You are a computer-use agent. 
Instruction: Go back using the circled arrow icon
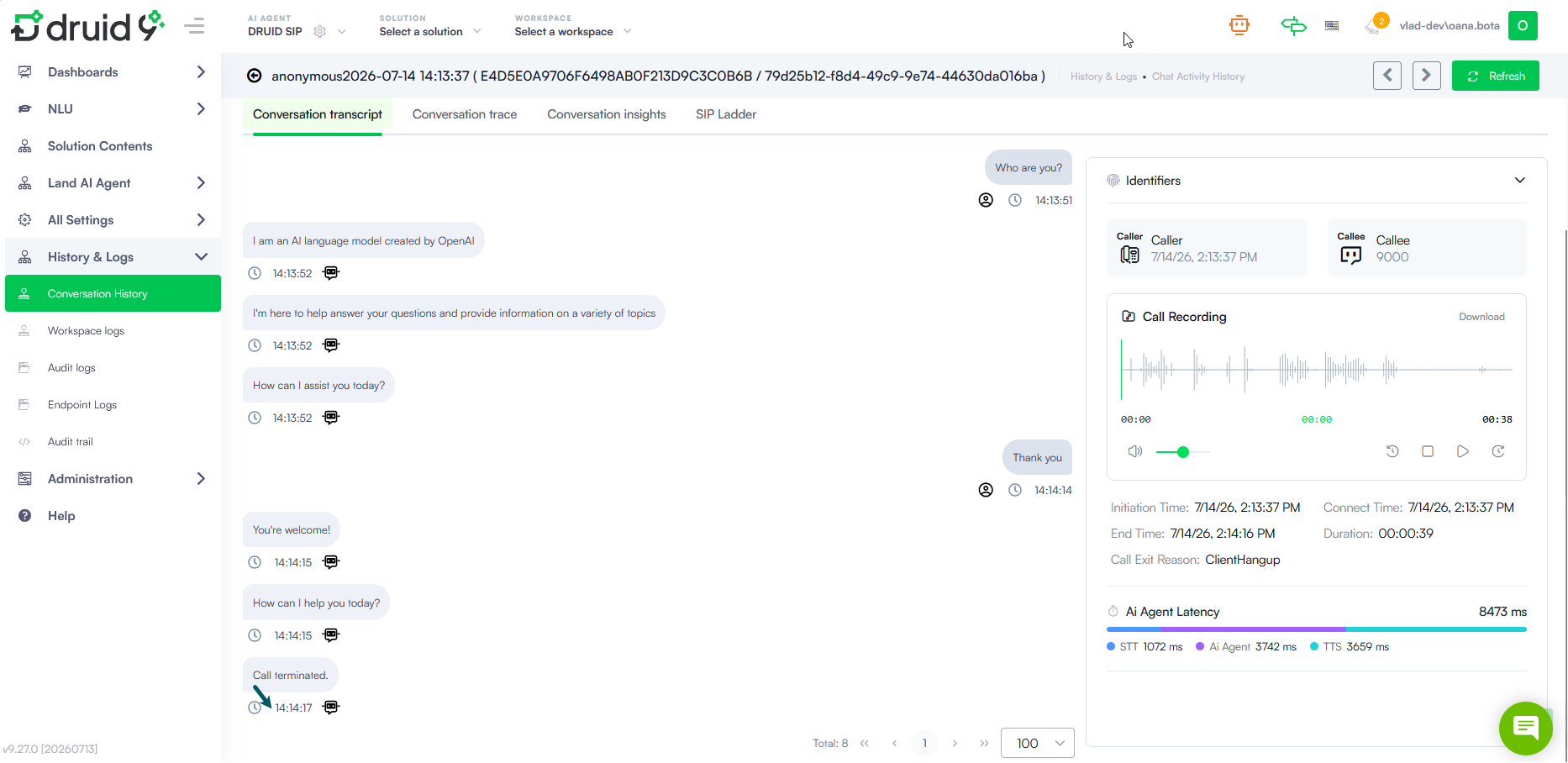[x=254, y=76]
